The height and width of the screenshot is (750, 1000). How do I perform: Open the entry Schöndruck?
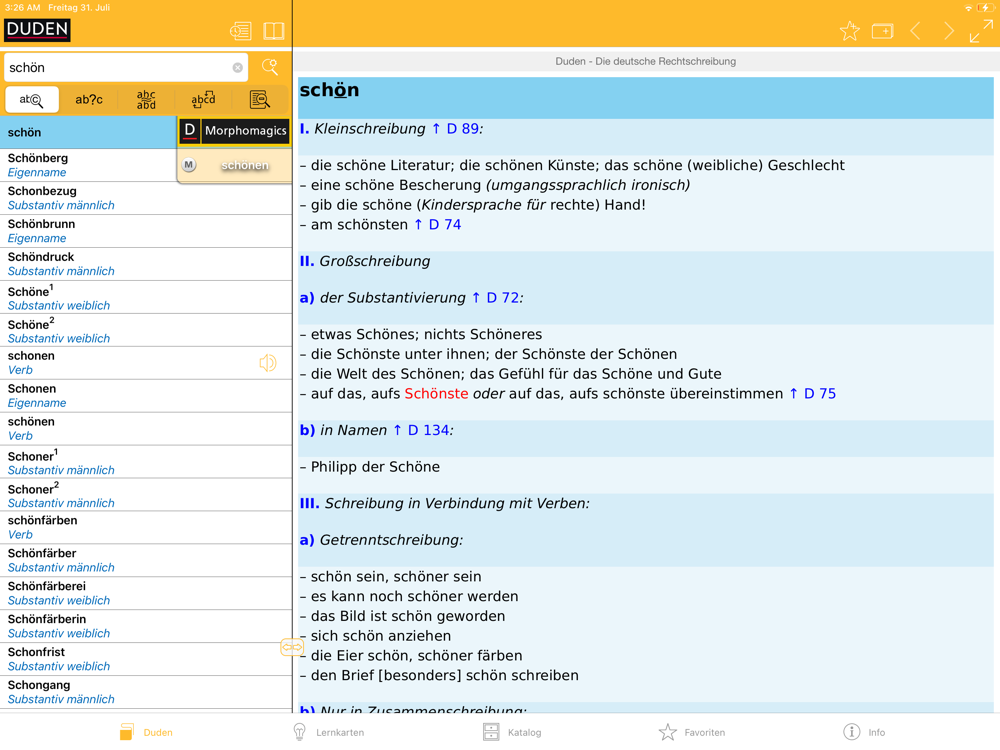coord(146,264)
